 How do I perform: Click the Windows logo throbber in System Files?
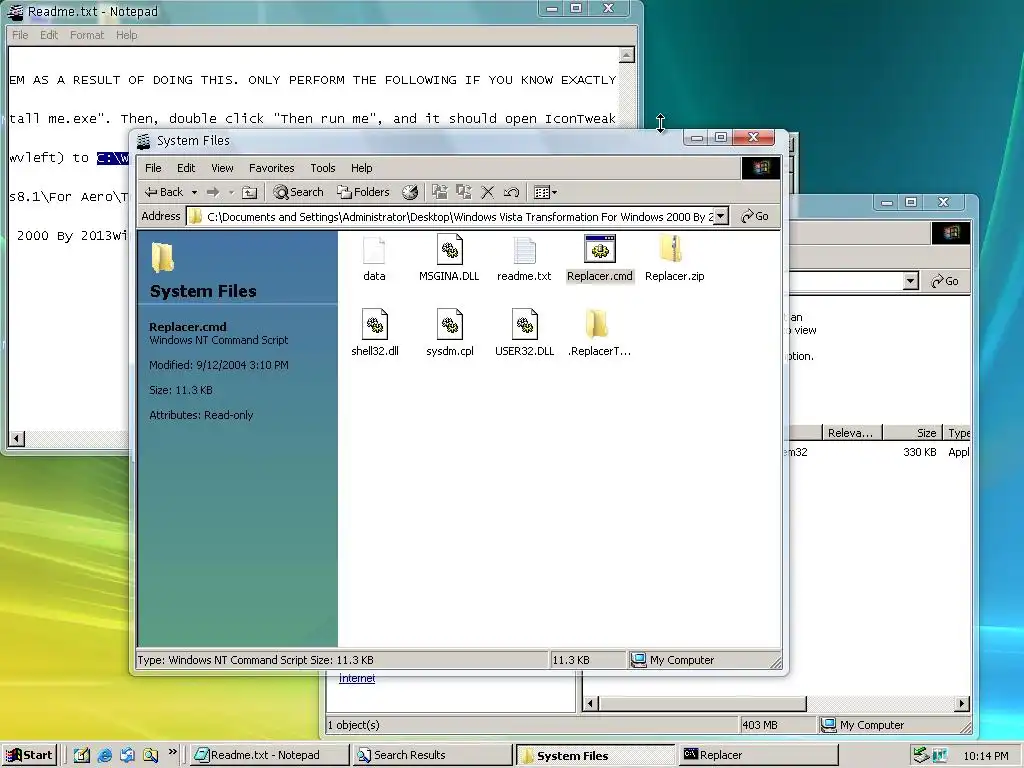pyautogui.click(x=761, y=168)
